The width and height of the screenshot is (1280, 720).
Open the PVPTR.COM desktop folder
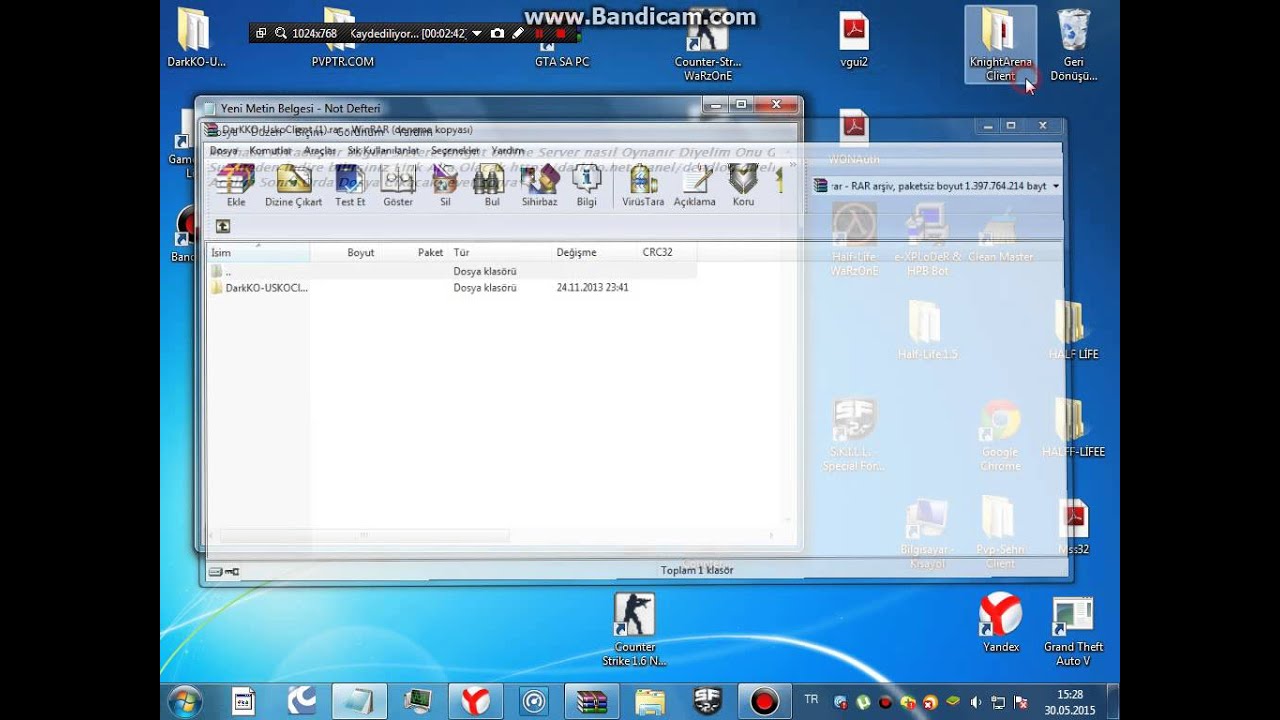[342, 39]
